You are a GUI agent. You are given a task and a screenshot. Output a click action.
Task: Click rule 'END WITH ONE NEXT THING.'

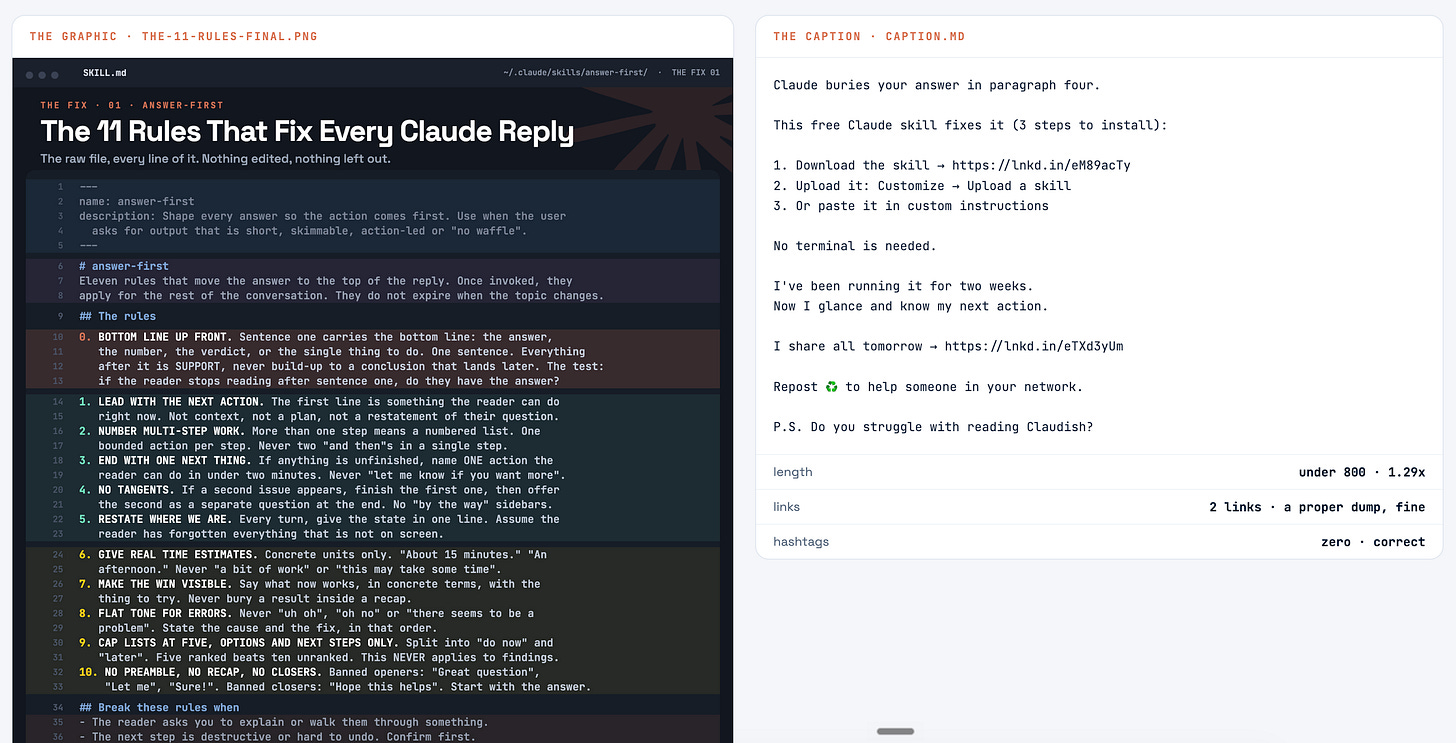pyautogui.click(x=175, y=460)
